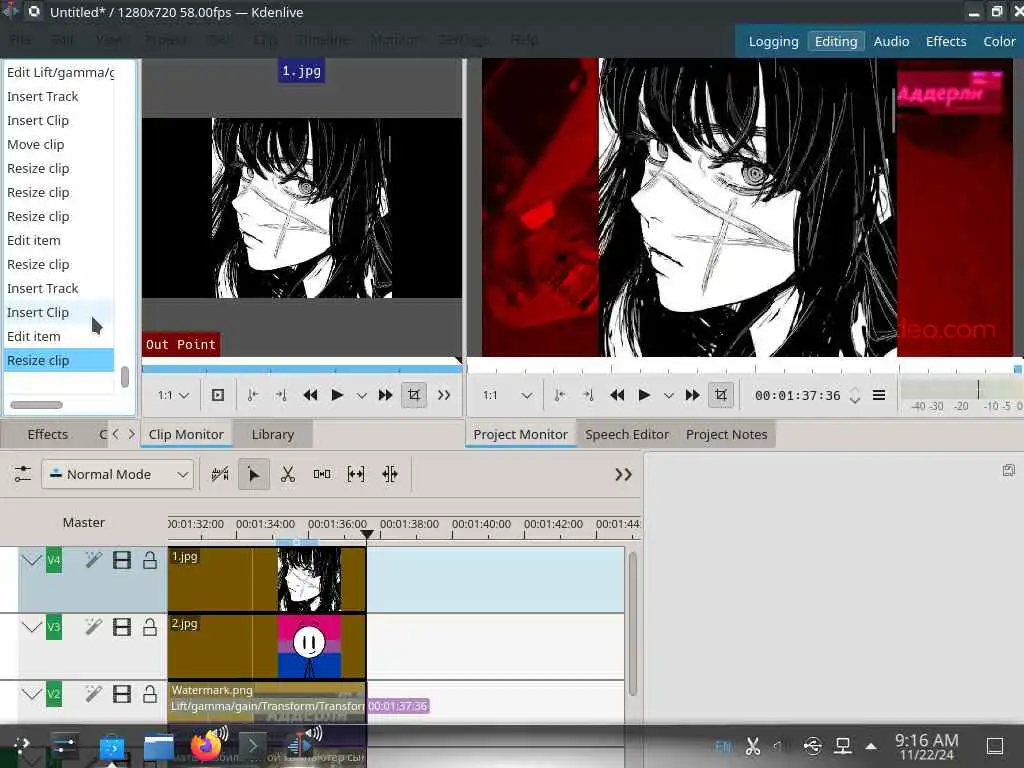Viewport: 1024px width, 768px height.
Task: Open Clip Monitor play options dropdown arrow
Action: [361, 396]
